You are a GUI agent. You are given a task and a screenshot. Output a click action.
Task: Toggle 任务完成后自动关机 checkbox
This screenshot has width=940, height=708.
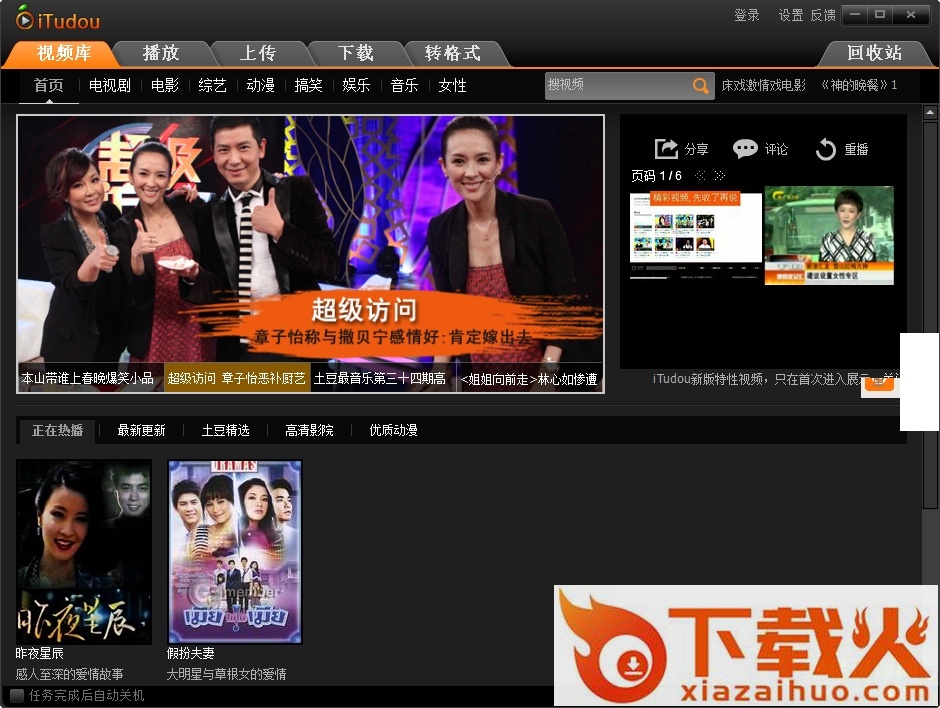17,695
